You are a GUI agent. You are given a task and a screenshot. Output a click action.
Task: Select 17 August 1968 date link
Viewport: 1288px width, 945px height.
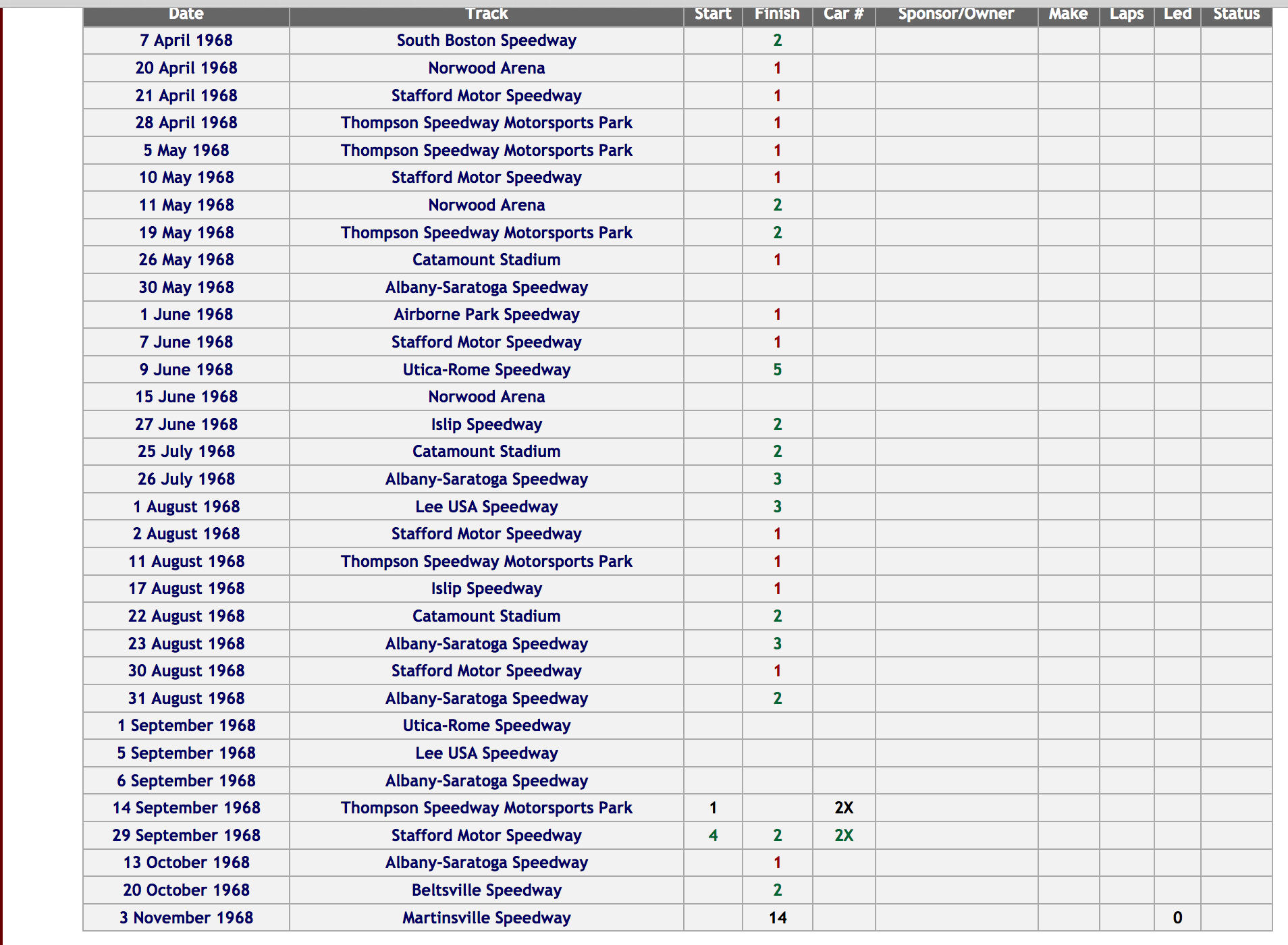pos(186,589)
